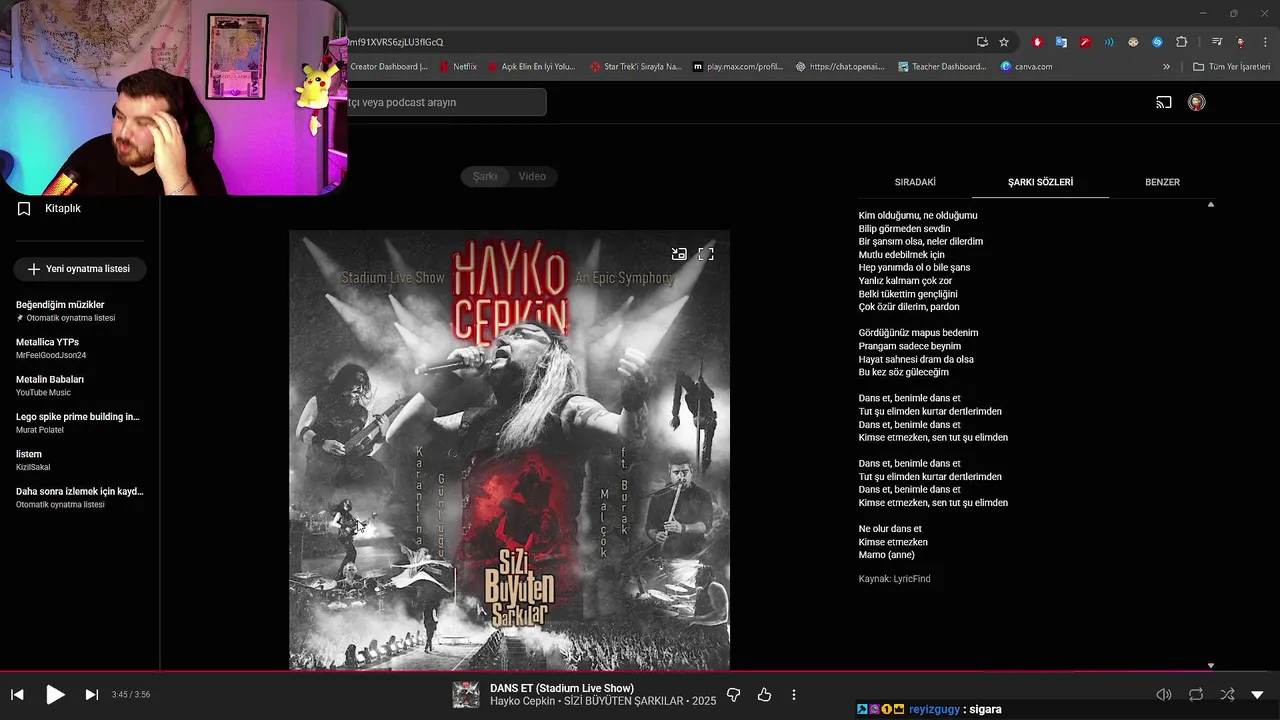This screenshot has width=1280, height=720.
Task: Click the red shield extension icon
Action: [1037, 42]
